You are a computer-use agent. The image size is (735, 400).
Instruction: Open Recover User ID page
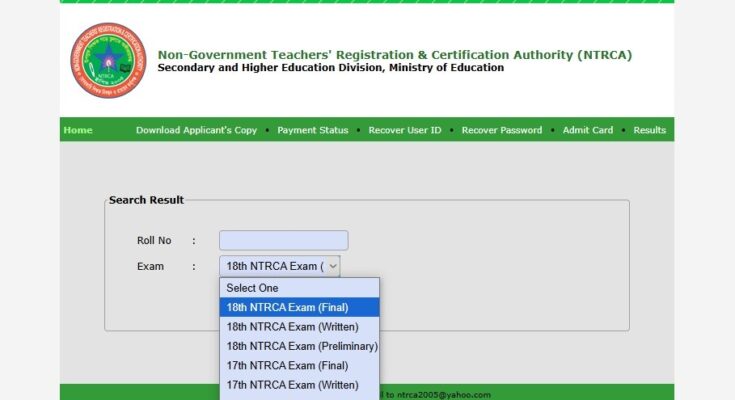tap(405, 130)
